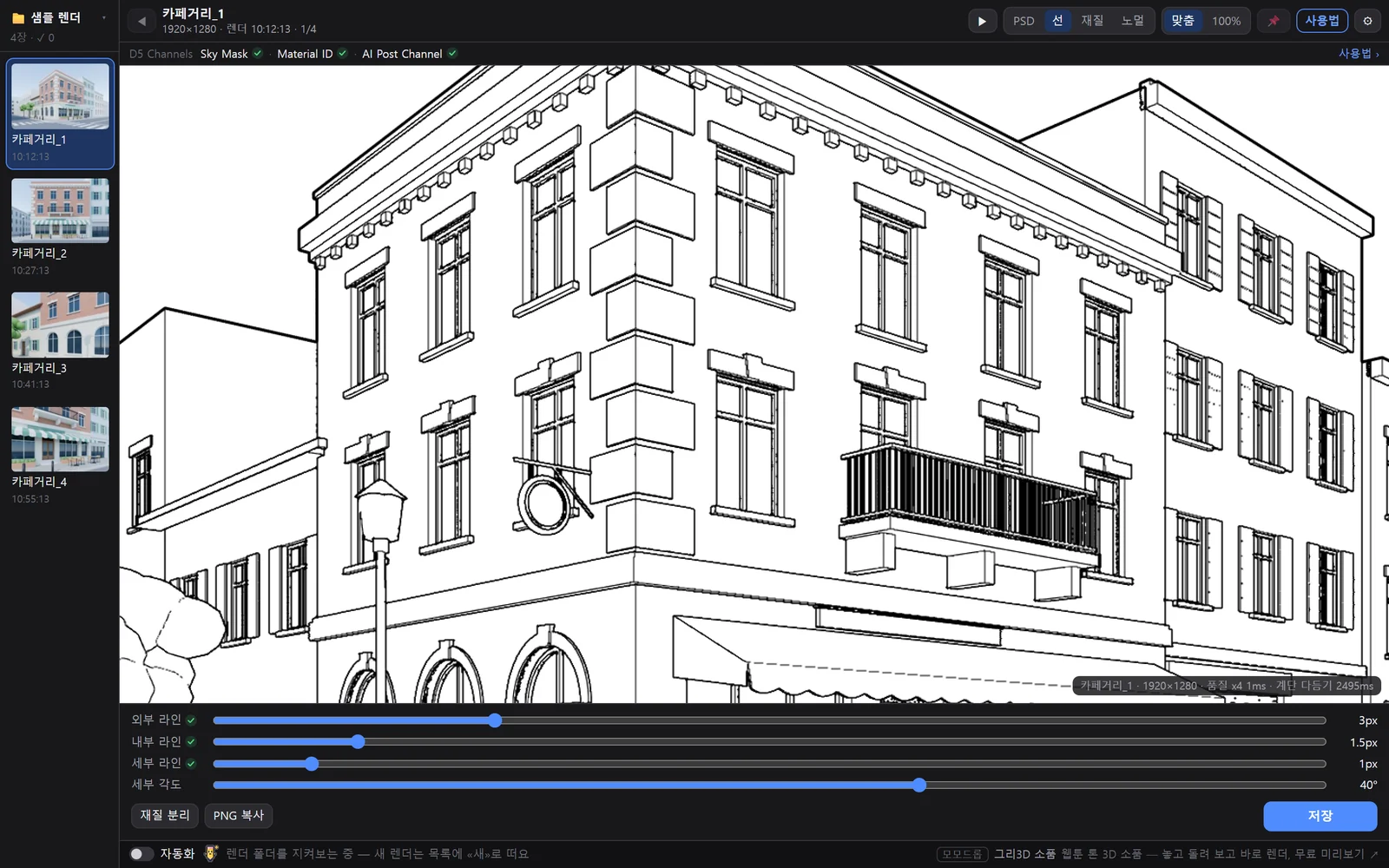Click the 저장 save button

1320,816
